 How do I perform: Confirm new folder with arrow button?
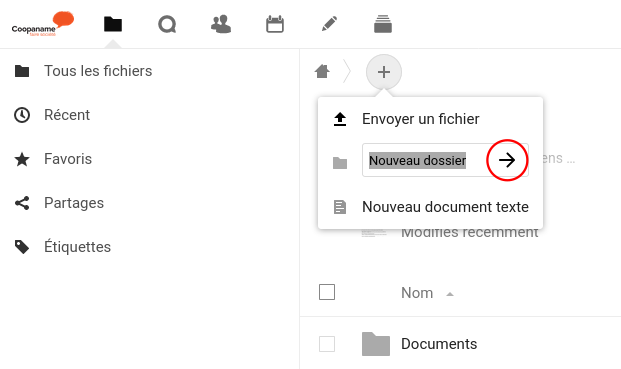507,160
